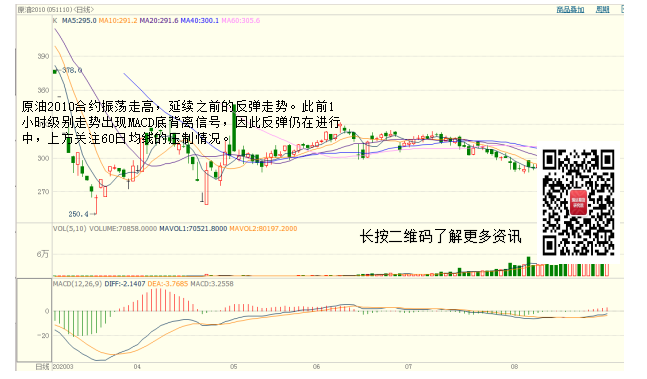Select the purple MA20:291.6 label
This screenshot has width=647, height=379.
[159, 21]
